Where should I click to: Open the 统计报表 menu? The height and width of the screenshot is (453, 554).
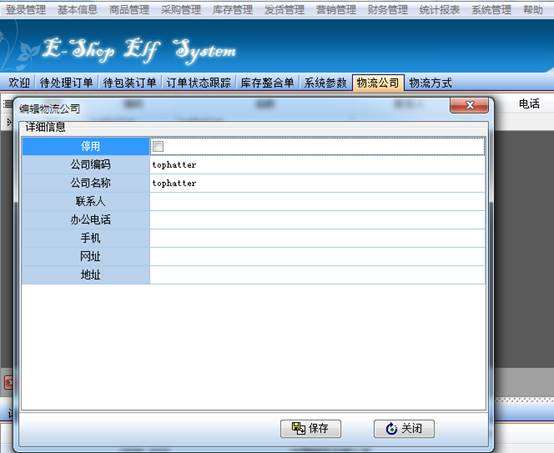point(439,10)
